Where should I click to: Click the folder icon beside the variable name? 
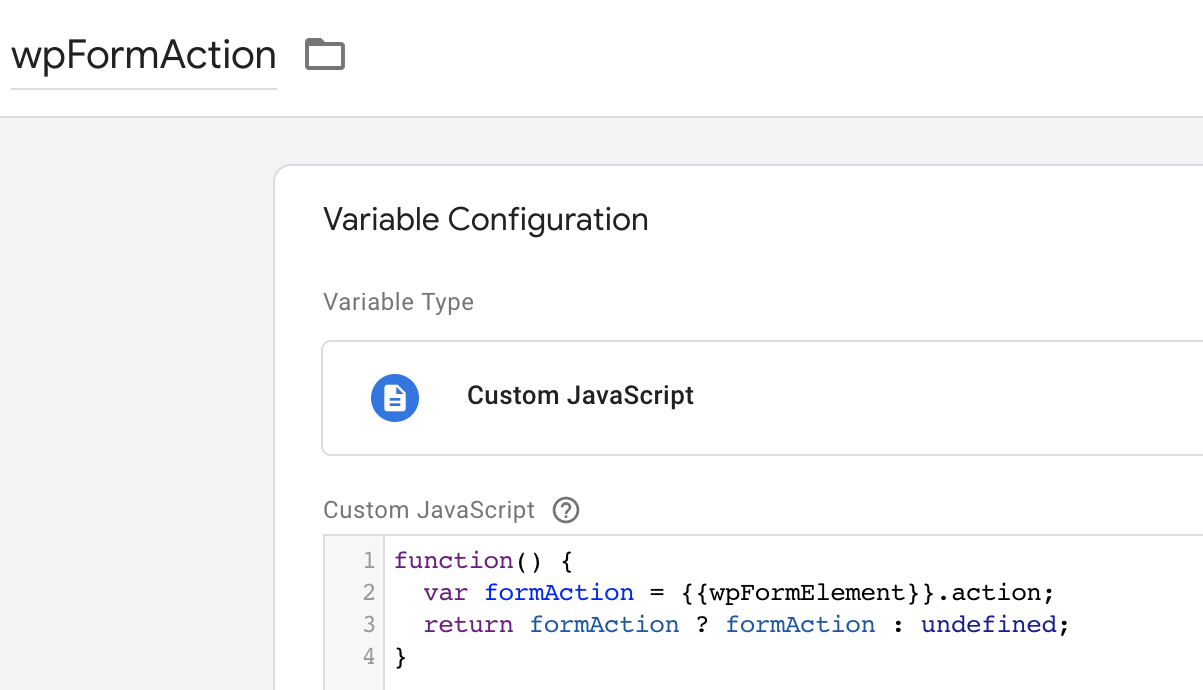325,54
